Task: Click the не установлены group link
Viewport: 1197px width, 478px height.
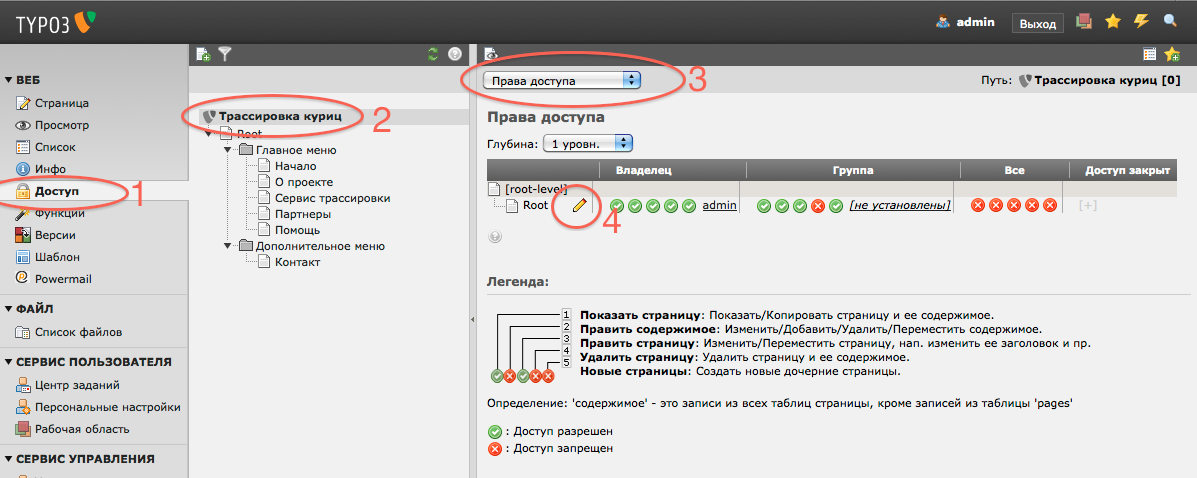Action: 899,205
